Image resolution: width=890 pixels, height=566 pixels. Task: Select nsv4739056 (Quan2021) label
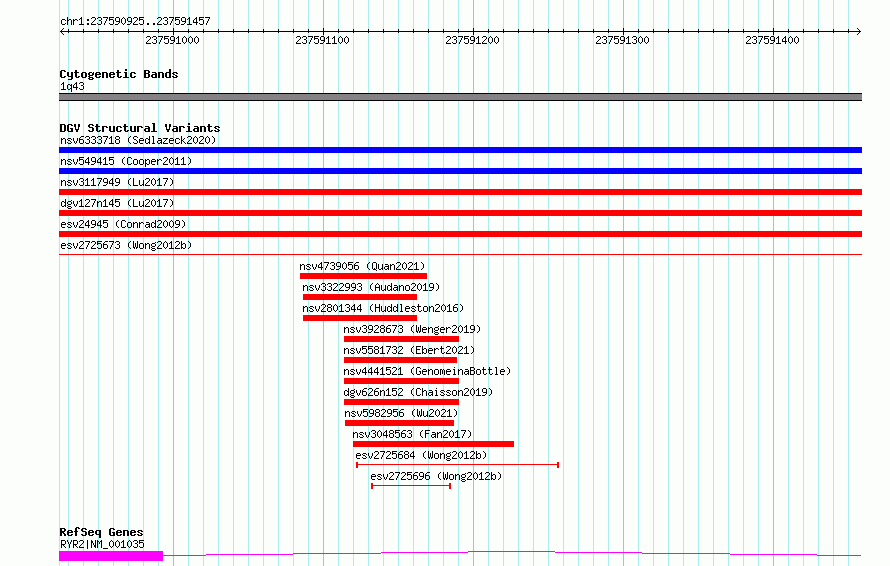(362, 266)
